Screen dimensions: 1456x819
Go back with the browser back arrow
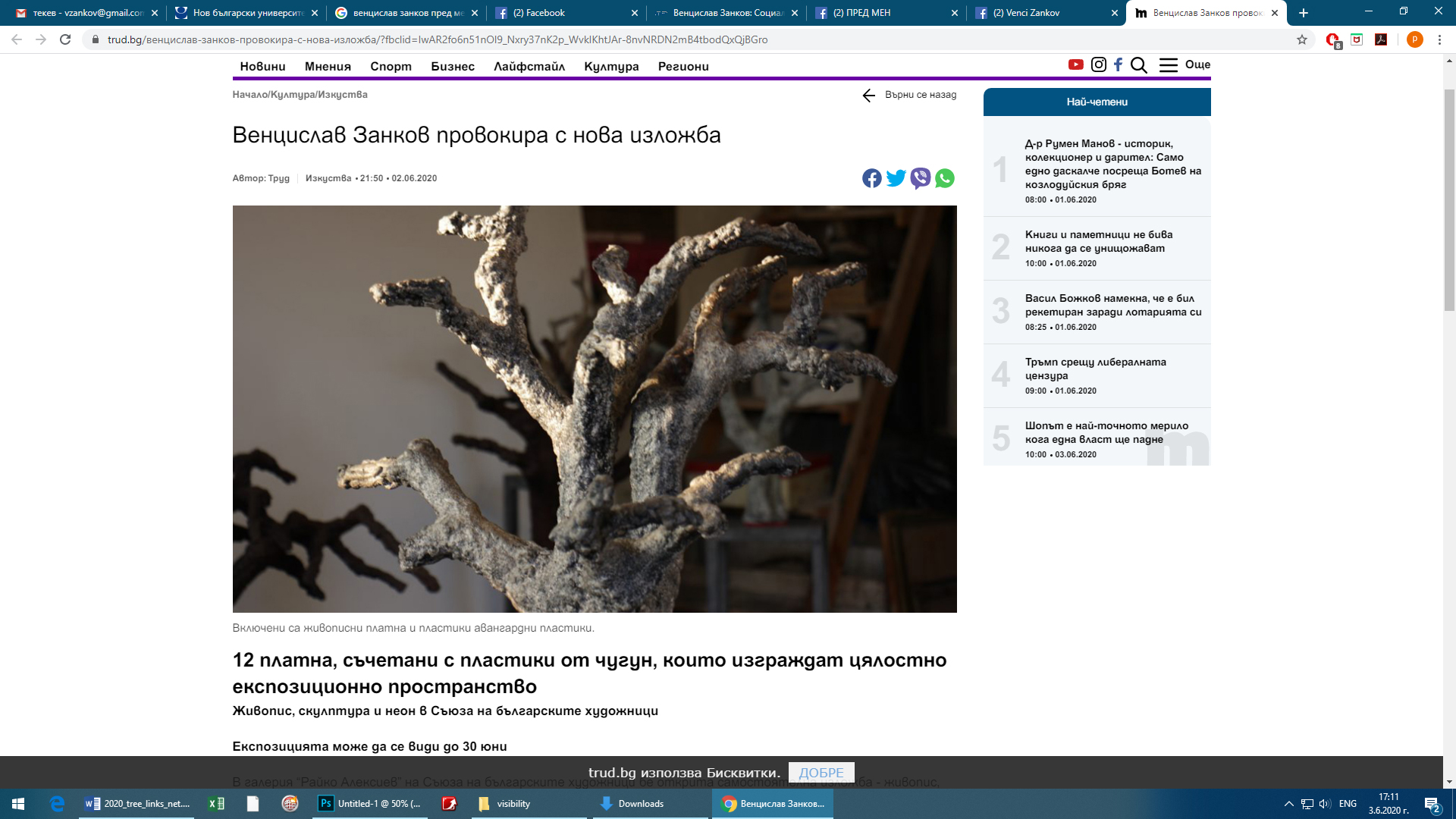tap(17, 39)
